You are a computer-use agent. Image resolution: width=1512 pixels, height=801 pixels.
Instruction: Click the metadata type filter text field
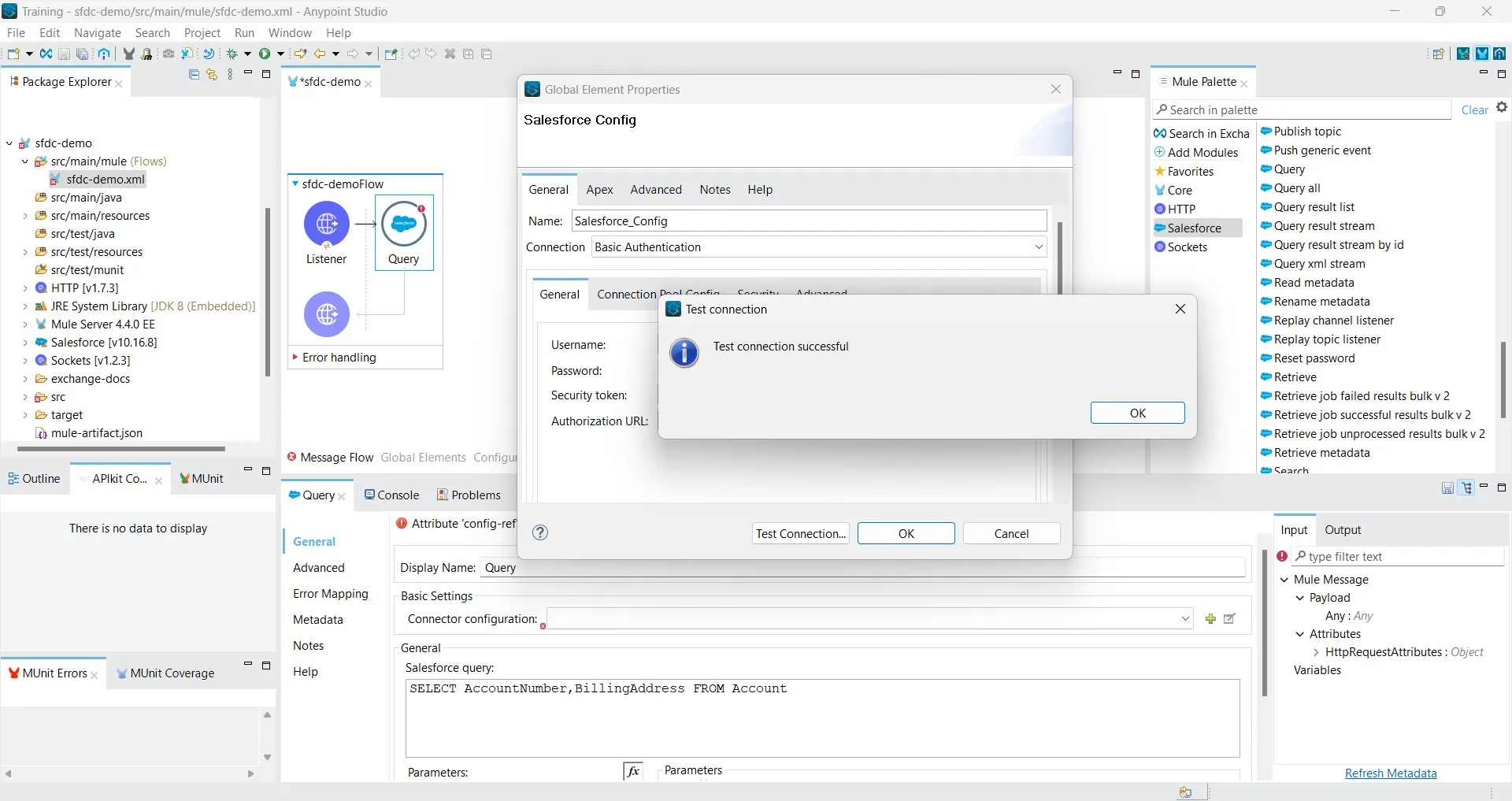point(1398,557)
